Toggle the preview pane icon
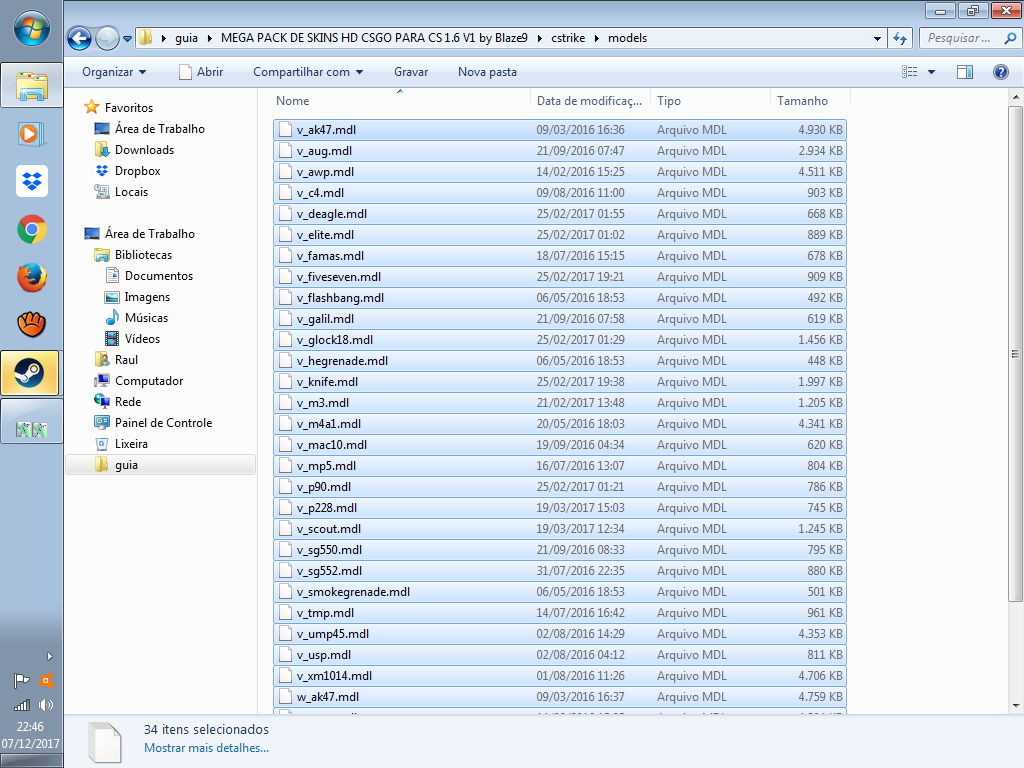This screenshot has height=768, width=1024. (x=965, y=72)
